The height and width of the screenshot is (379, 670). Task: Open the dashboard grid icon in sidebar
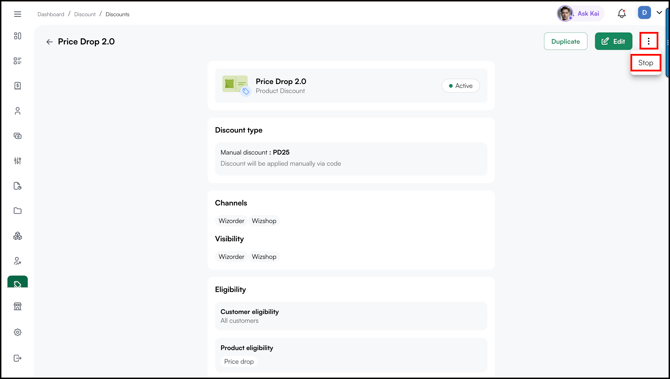point(18,36)
